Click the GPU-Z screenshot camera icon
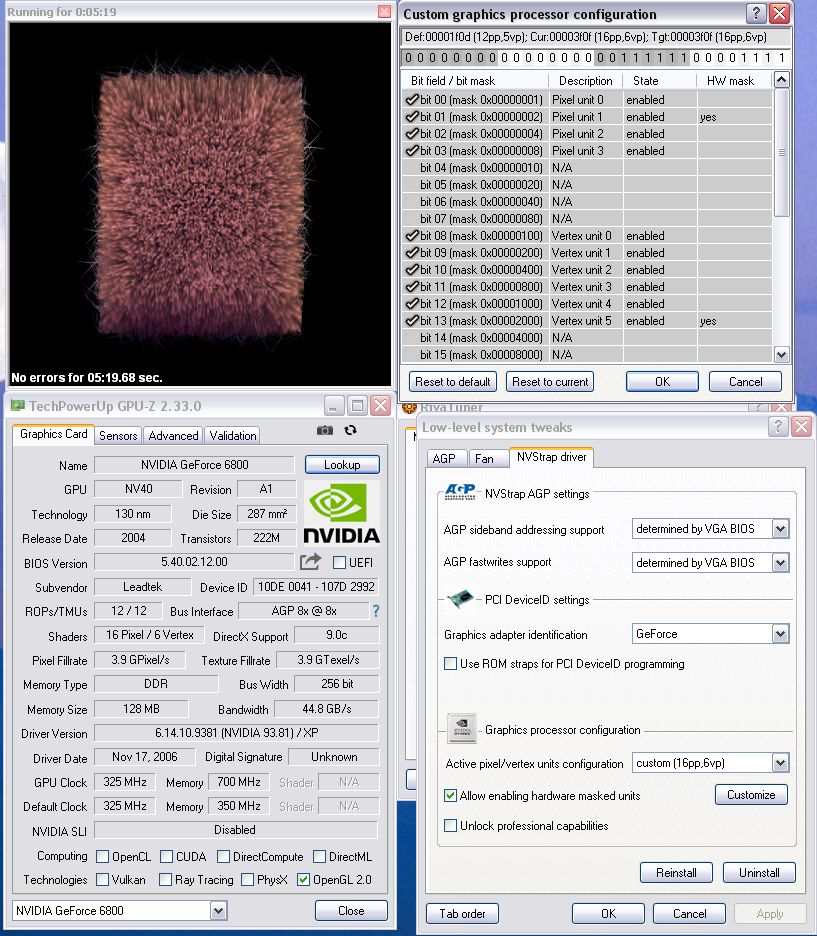The width and height of the screenshot is (817, 936). (x=325, y=430)
